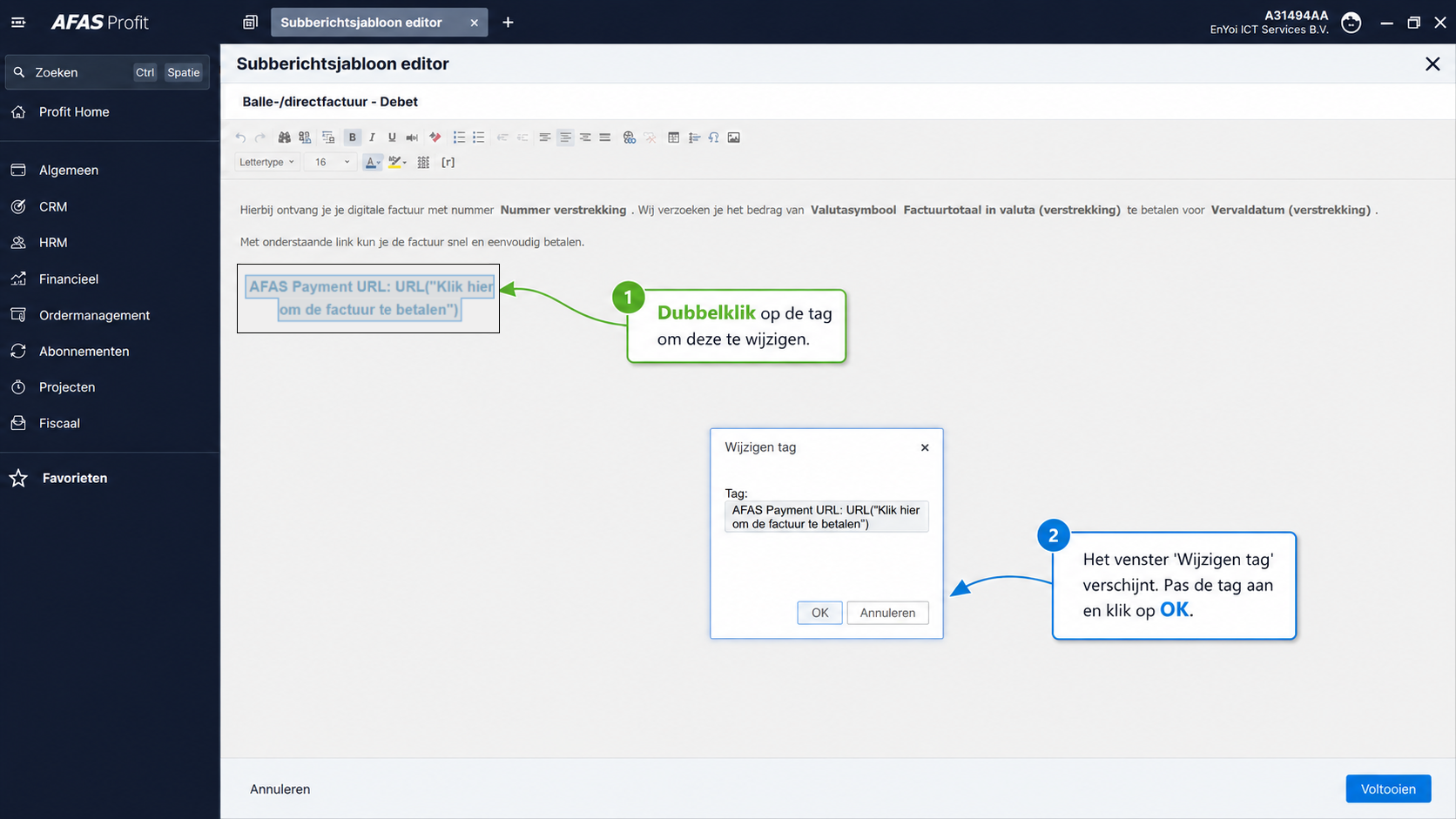1456x819 pixels.
Task: Insert a bulleted list
Action: 479,138
